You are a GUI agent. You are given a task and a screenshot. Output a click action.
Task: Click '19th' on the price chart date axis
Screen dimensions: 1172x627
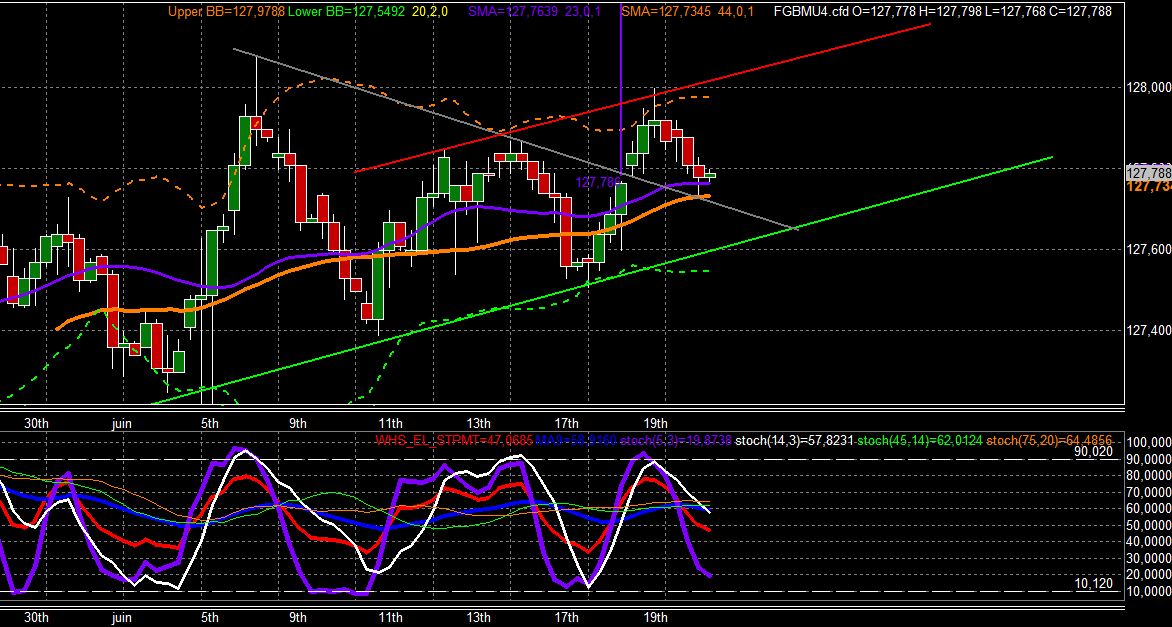655,424
